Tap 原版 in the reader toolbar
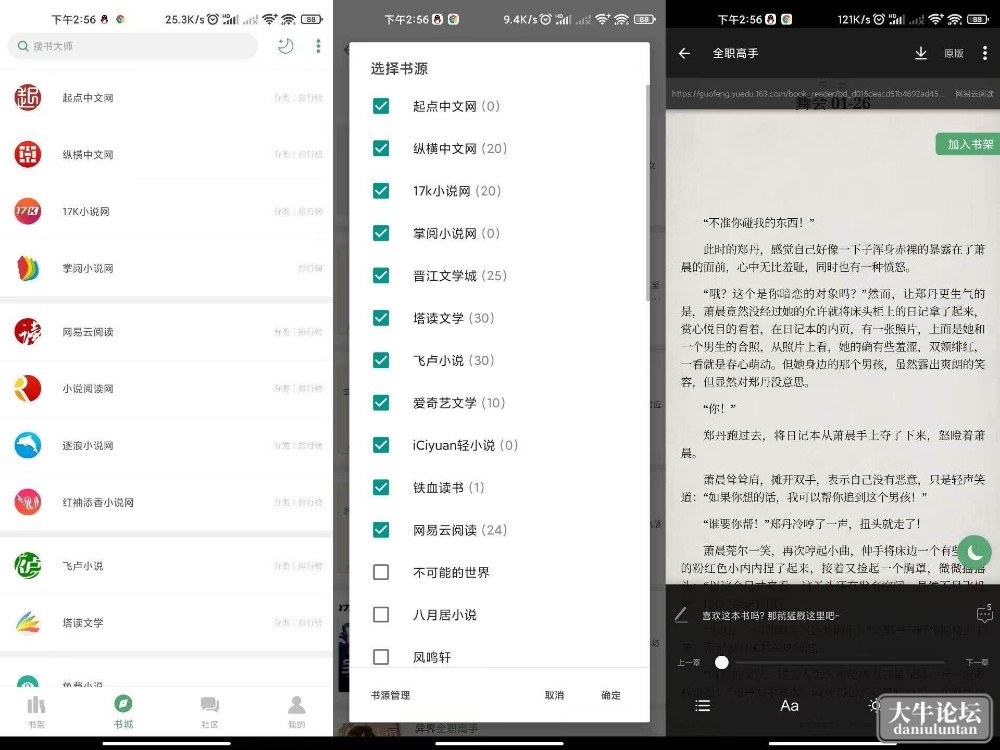 (953, 54)
